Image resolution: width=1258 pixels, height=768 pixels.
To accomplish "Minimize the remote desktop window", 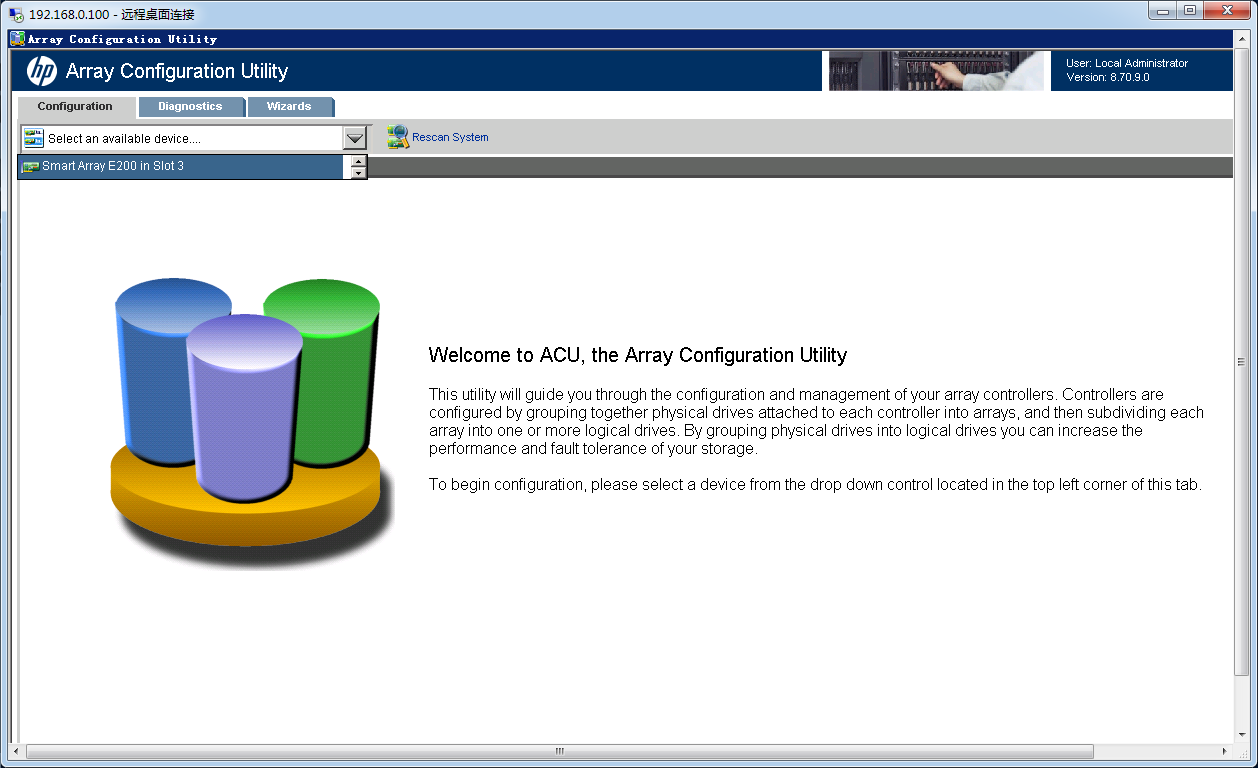I will [x=1160, y=10].
